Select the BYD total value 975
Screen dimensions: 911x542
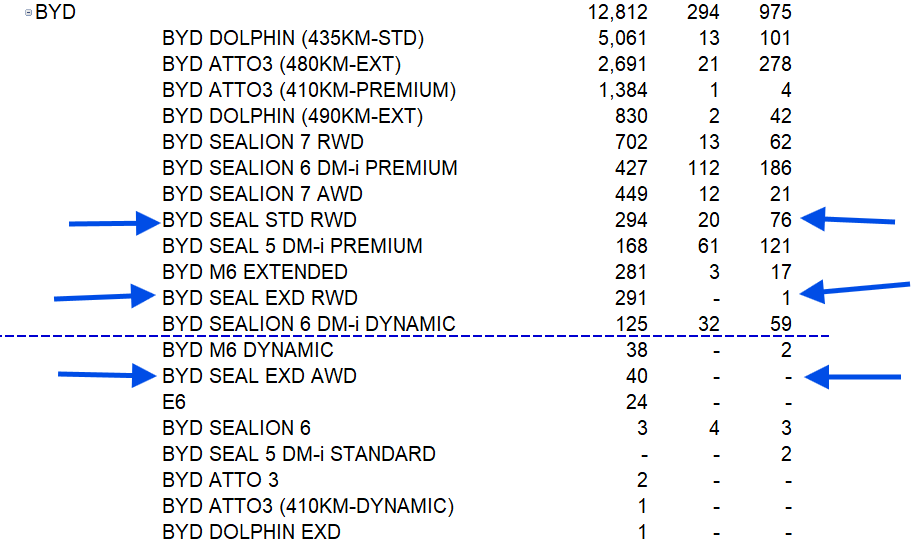pyautogui.click(x=775, y=12)
